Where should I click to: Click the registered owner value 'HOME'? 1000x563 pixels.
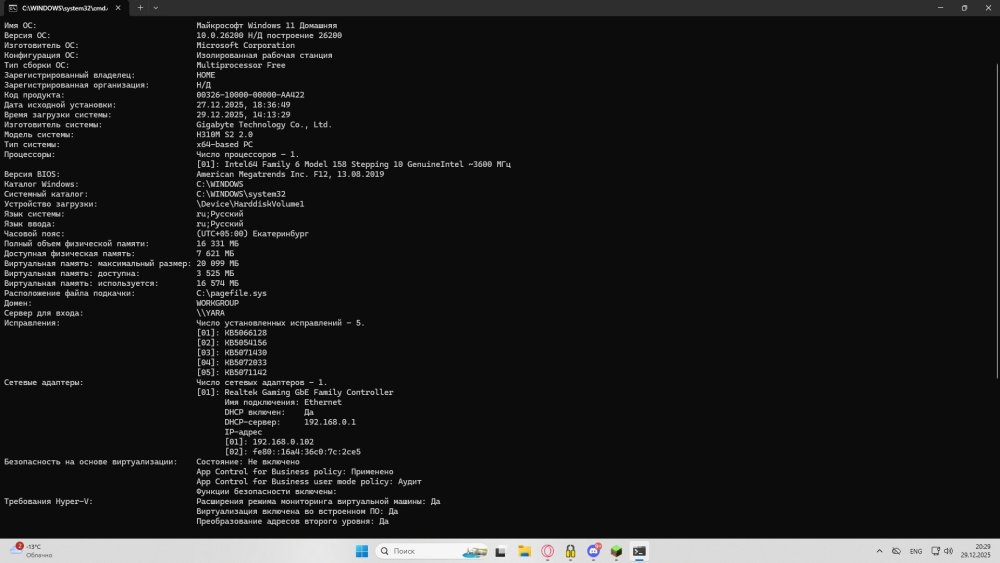pos(205,75)
